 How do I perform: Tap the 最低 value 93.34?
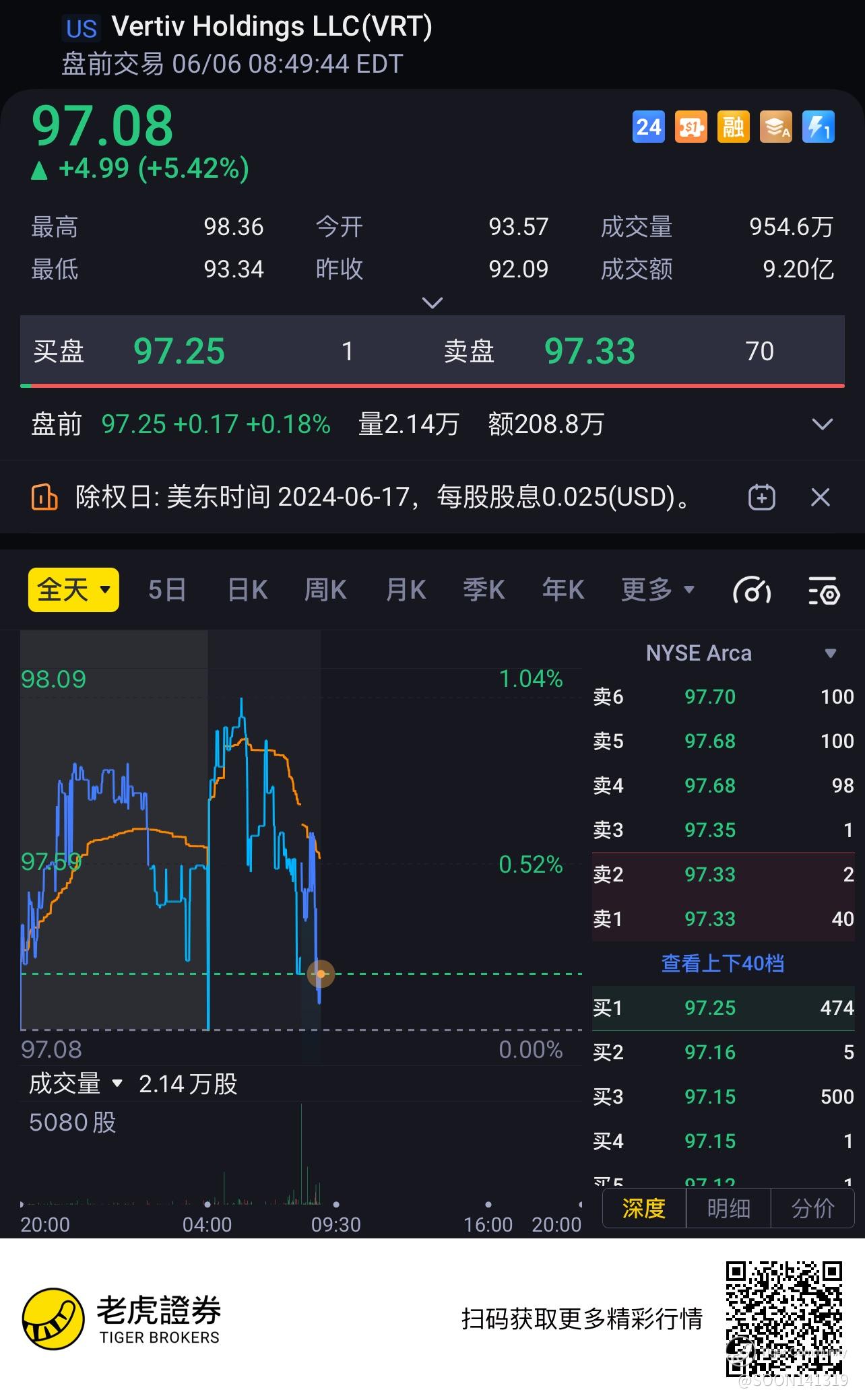[234, 269]
